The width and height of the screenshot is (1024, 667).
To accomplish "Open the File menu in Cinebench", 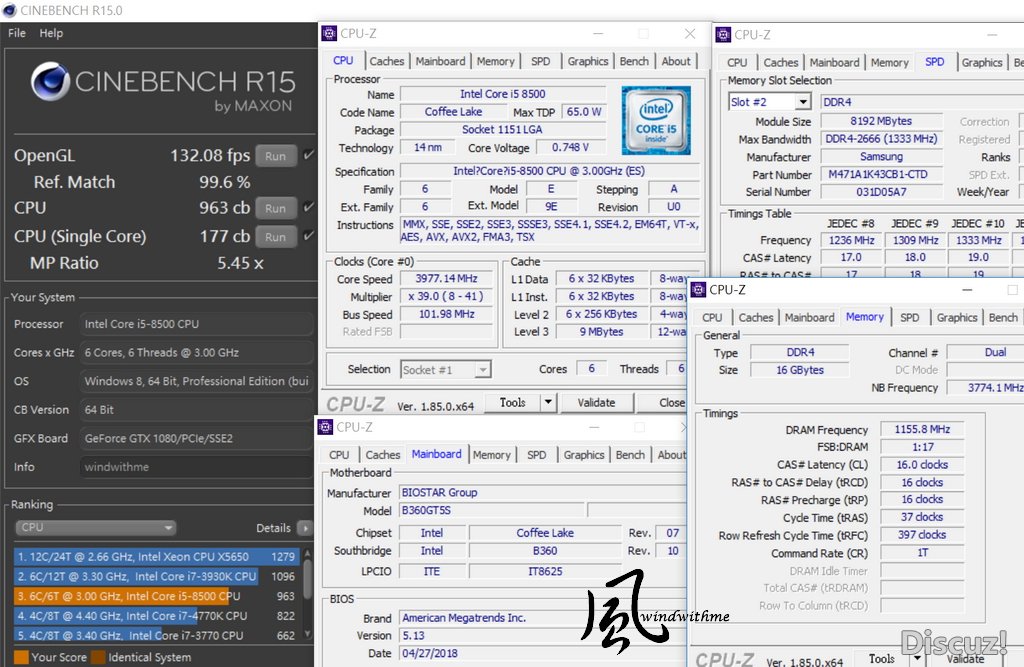I will pos(17,33).
